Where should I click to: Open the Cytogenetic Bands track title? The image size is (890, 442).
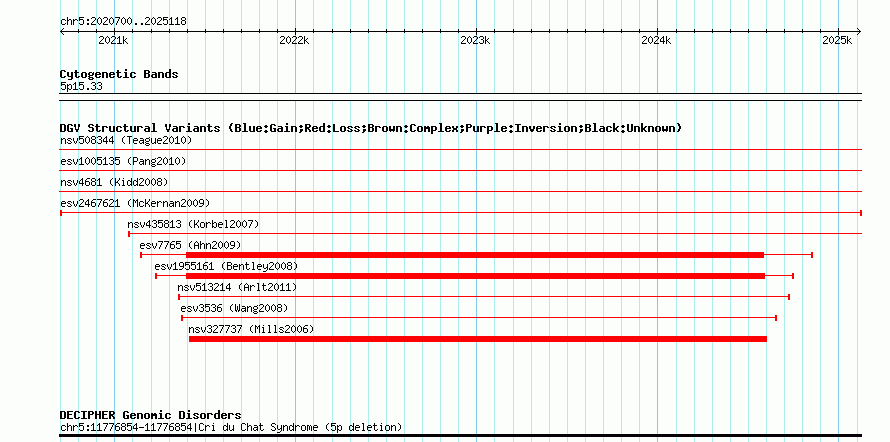[119, 74]
